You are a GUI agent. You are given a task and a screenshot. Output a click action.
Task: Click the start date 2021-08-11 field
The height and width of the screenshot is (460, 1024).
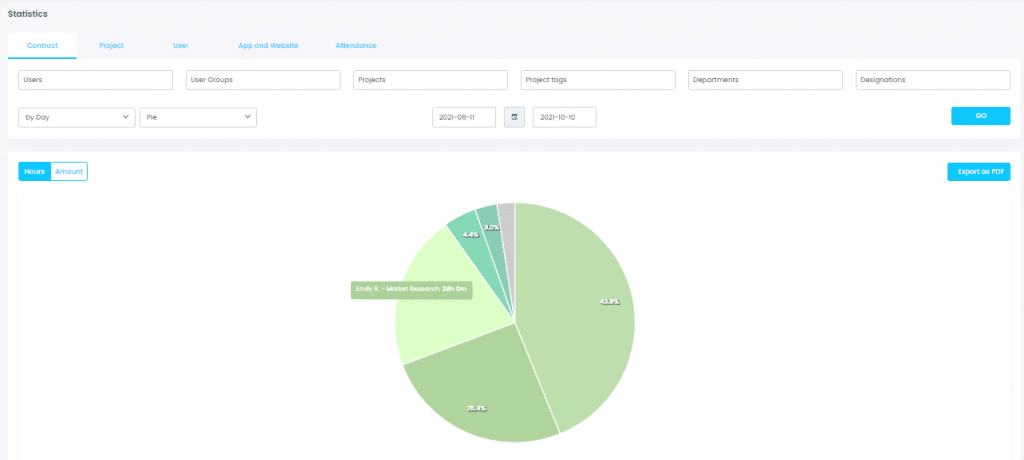click(x=464, y=118)
